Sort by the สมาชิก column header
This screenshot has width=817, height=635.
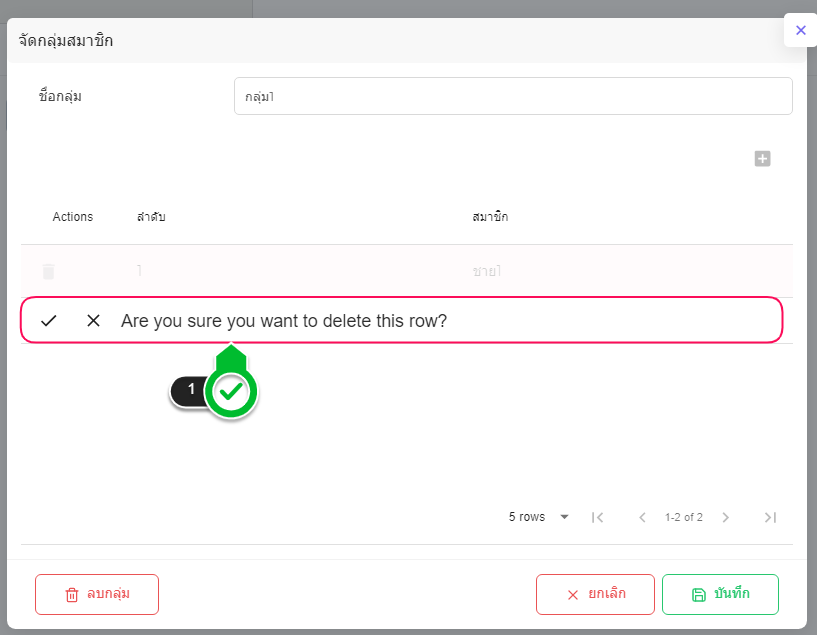point(490,217)
